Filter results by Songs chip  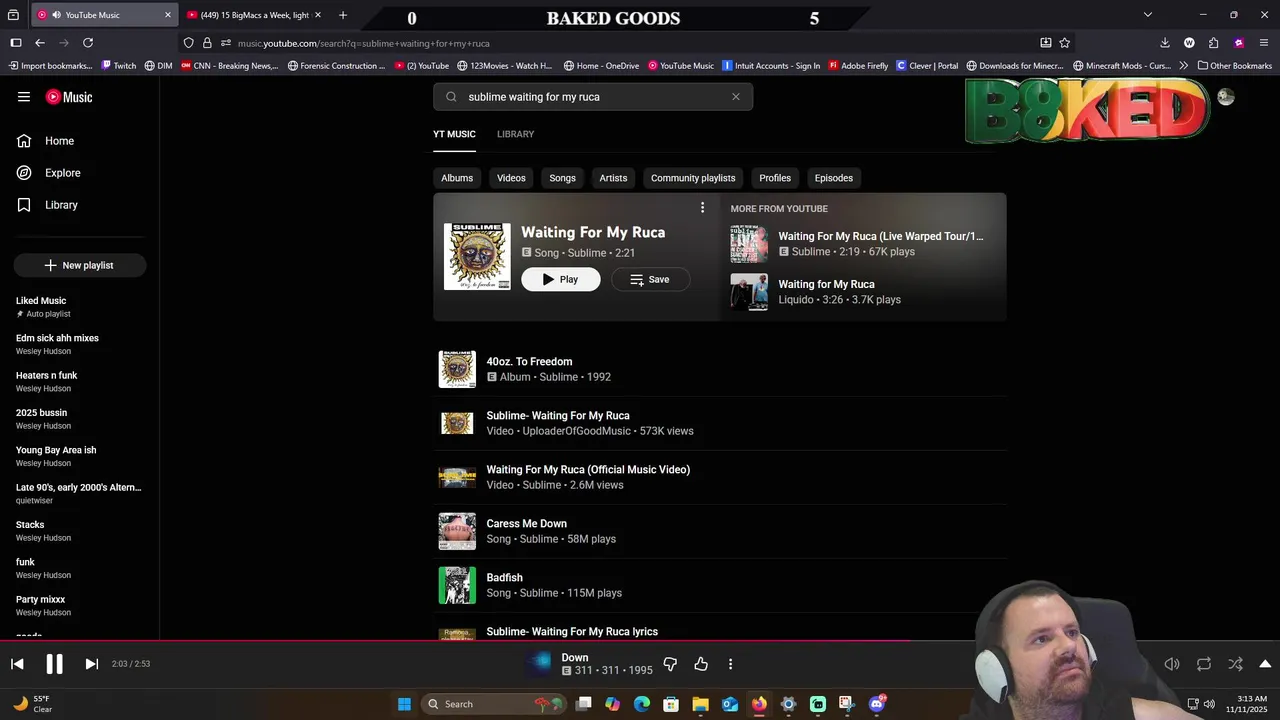pyautogui.click(x=562, y=178)
